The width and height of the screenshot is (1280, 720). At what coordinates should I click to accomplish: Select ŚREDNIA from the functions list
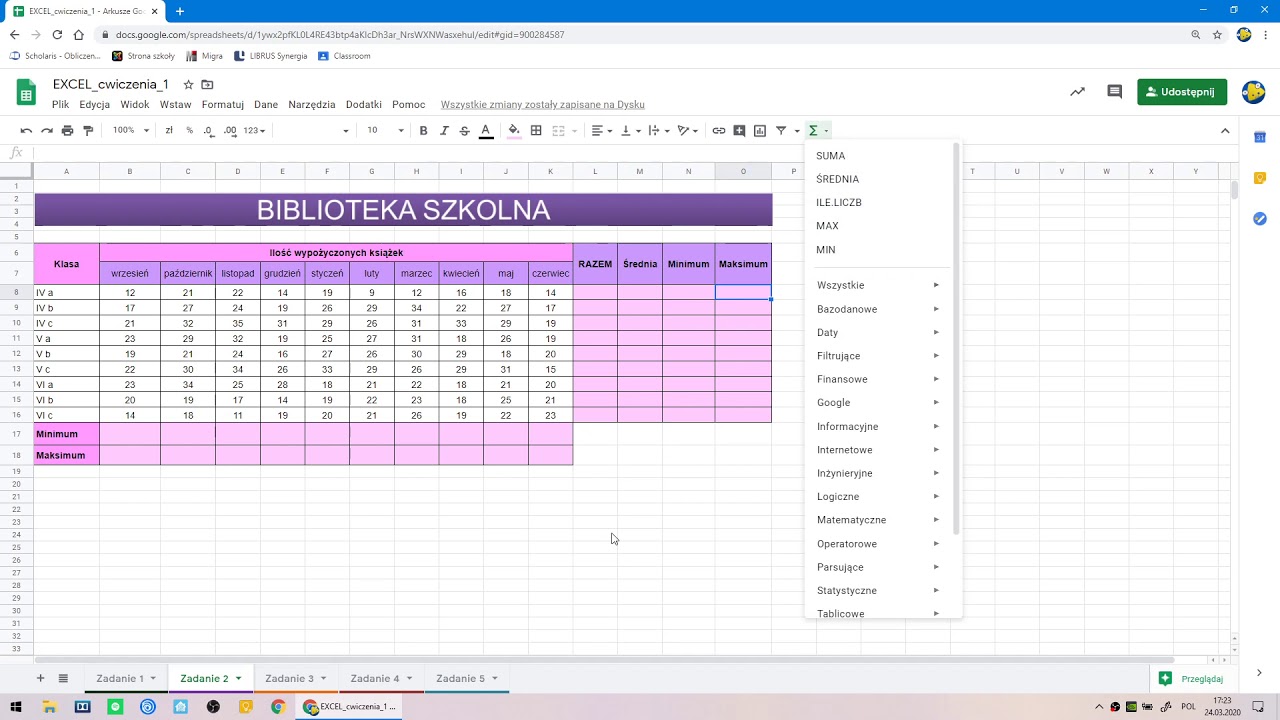tap(837, 179)
